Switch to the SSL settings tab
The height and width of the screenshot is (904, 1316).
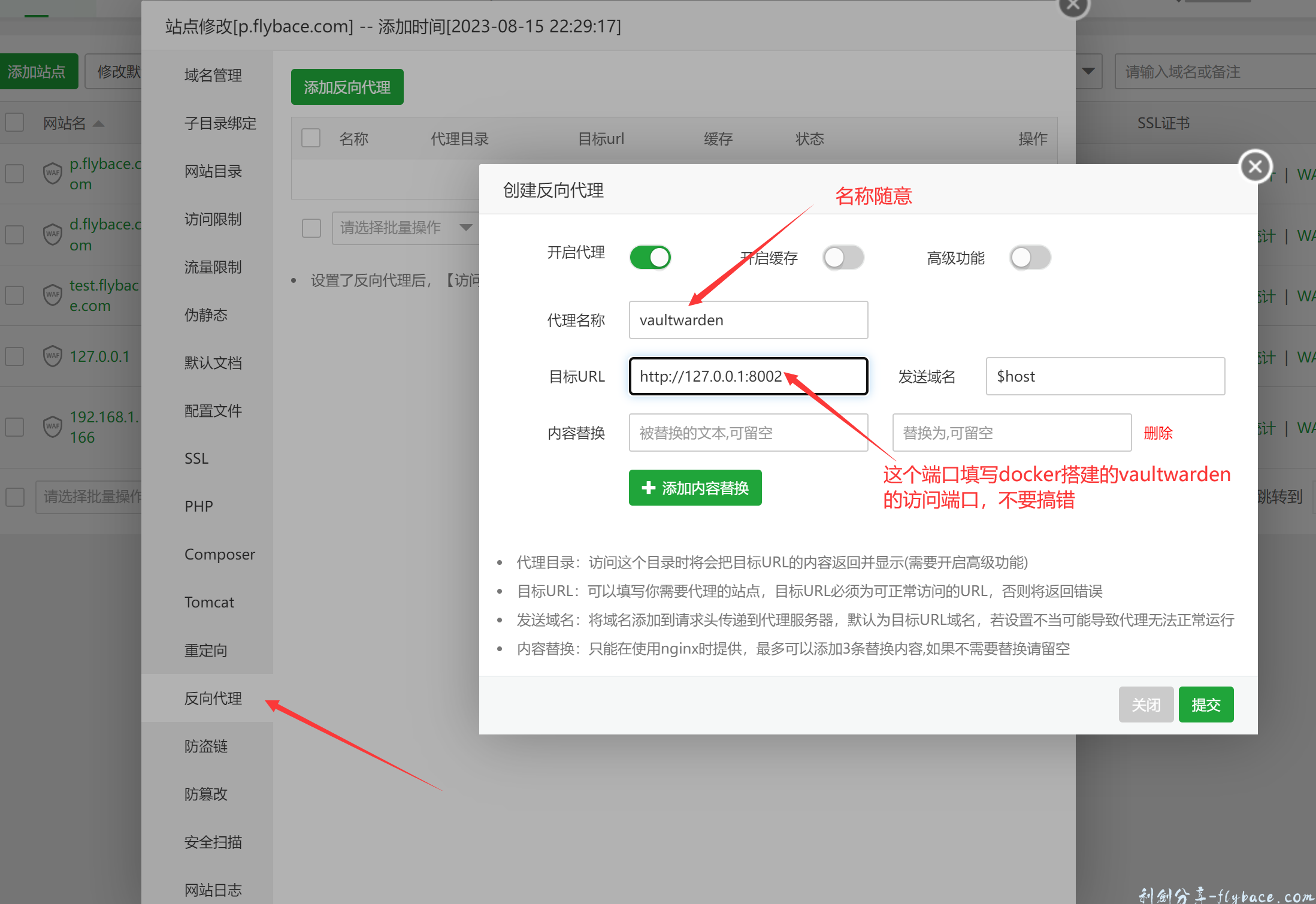[x=196, y=458]
